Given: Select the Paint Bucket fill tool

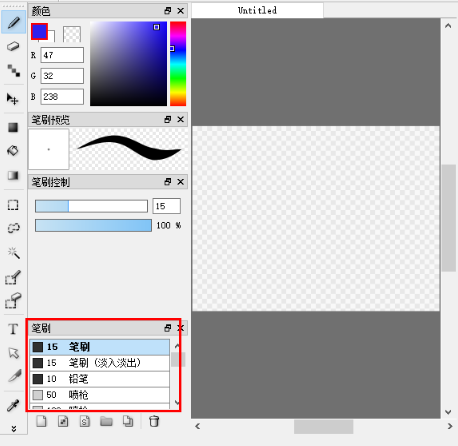Looking at the screenshot, I should pyautogui.click(x=13, y=151).
